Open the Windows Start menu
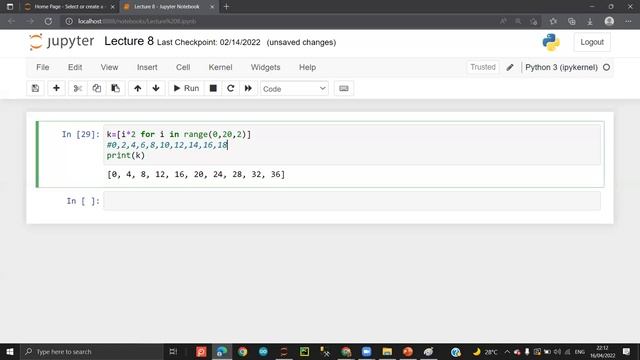 tap(10, 352)
